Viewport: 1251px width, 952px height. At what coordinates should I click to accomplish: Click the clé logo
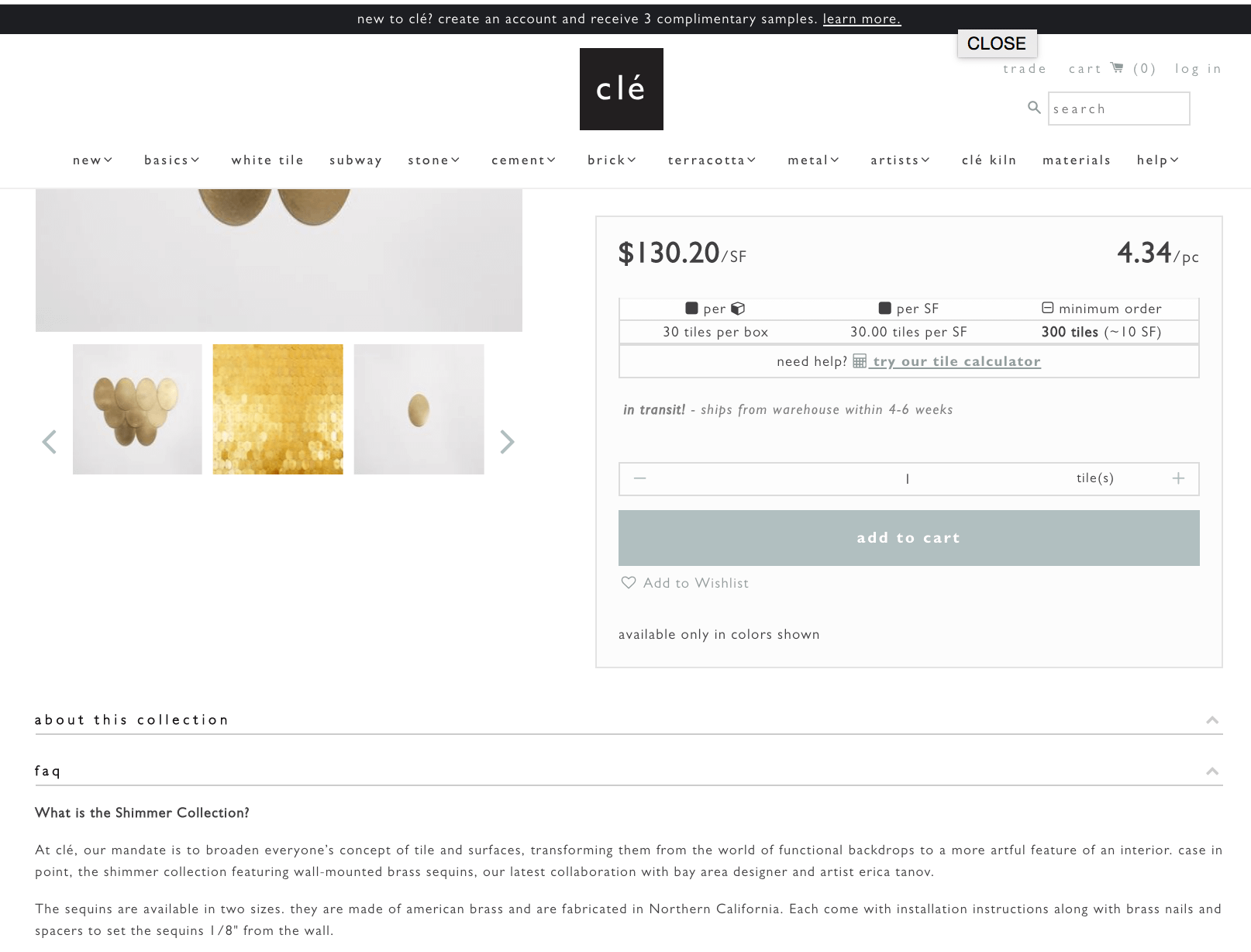click(621, 88)
